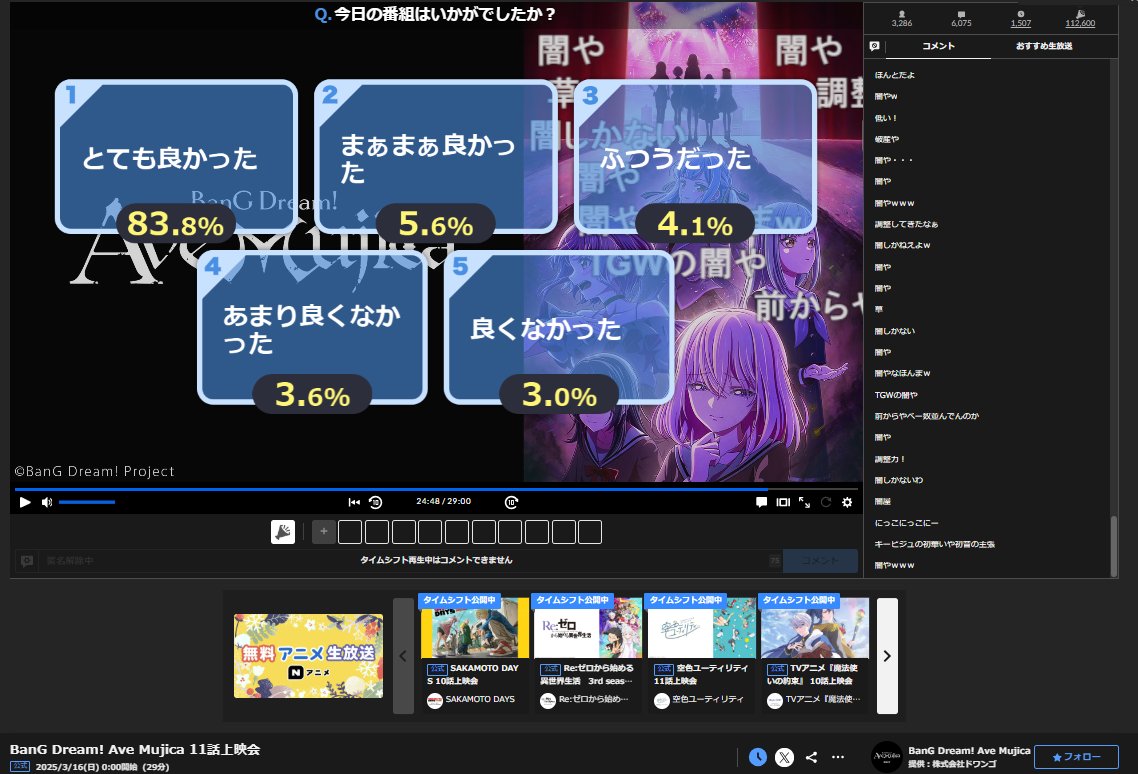
Task: Switch to the おすすめ生放送 tab
Action: click(x=1044, y=46)
